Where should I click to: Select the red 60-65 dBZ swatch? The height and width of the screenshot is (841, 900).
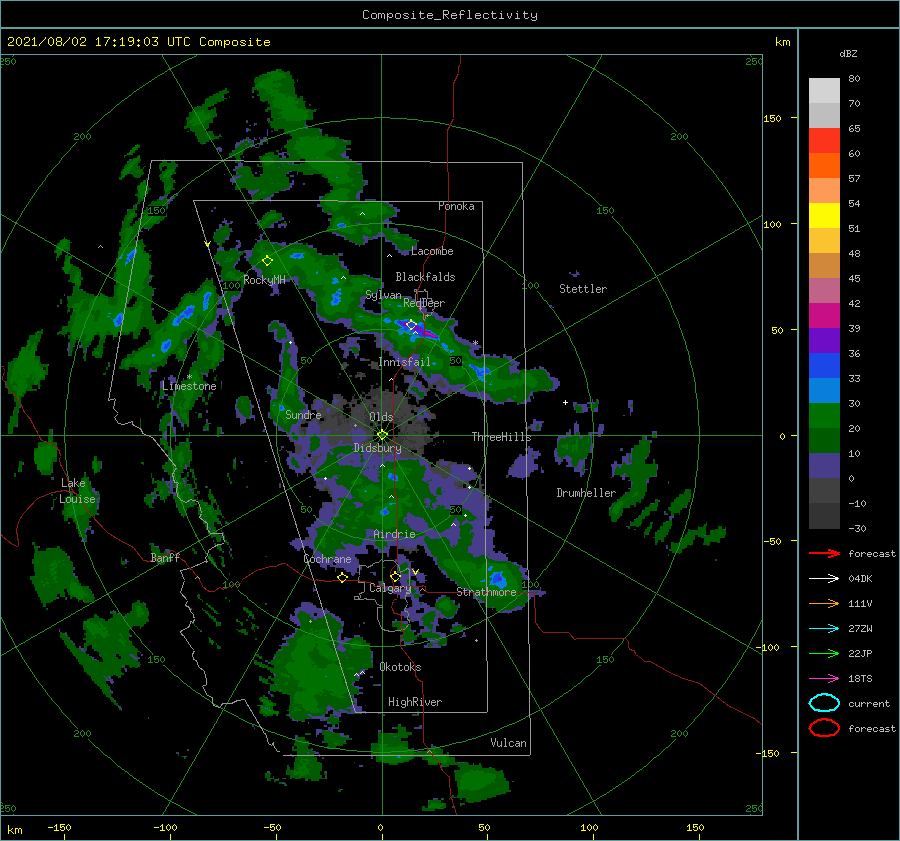pos(824,141)
